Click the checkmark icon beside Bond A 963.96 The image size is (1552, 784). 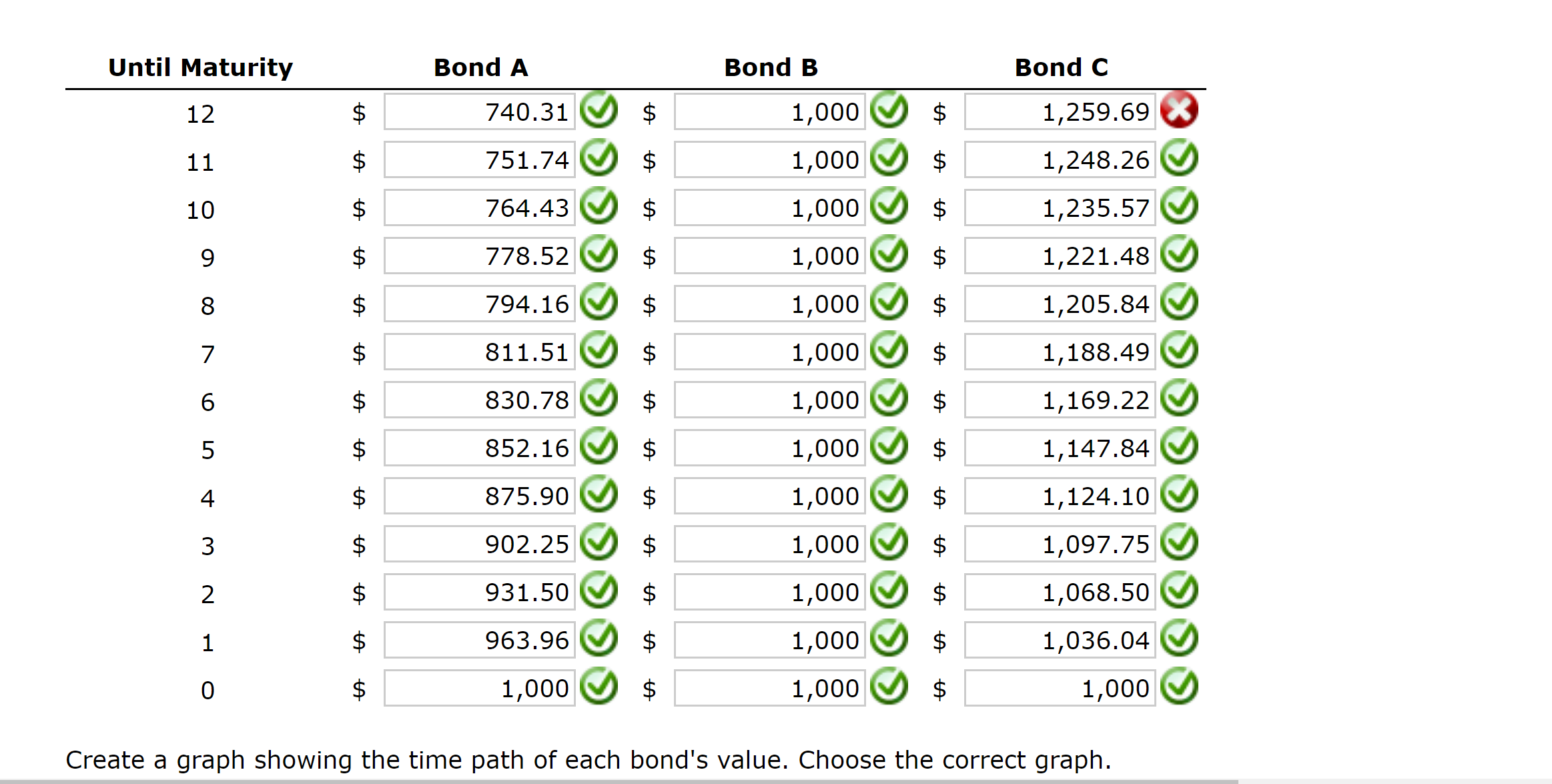599,639
